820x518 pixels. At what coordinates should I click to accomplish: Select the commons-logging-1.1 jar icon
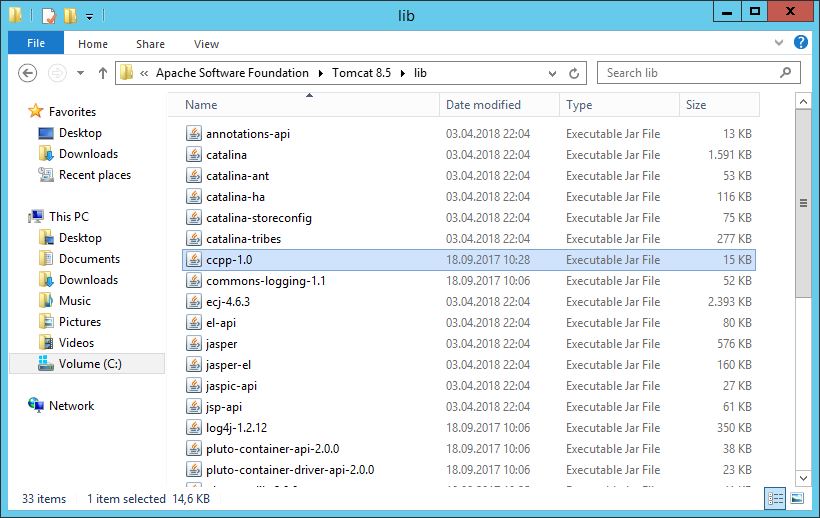[x=193, y=281]
